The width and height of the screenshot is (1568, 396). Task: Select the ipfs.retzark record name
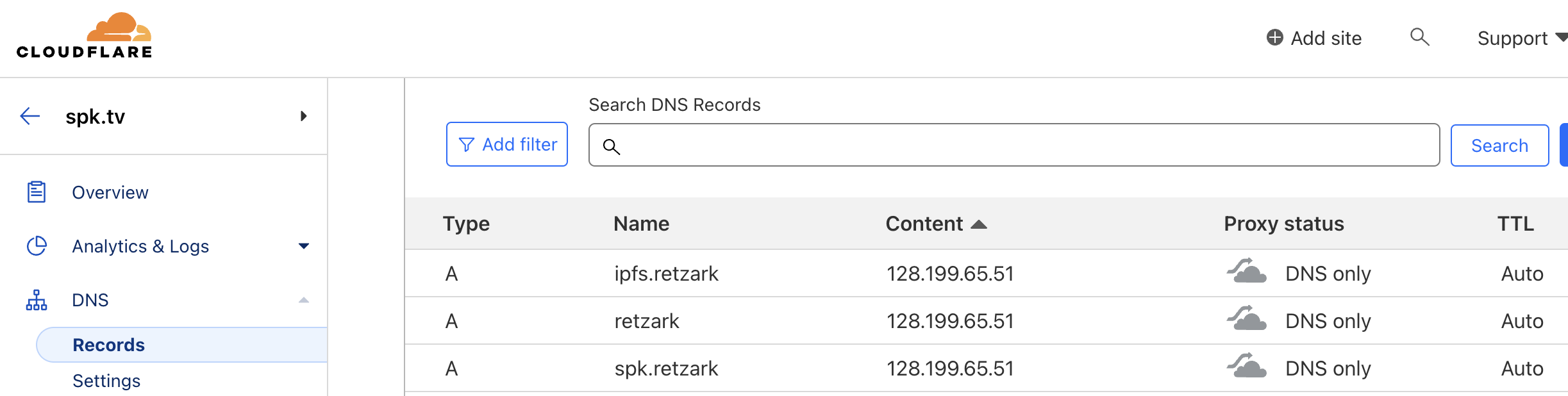coord(667,274)
